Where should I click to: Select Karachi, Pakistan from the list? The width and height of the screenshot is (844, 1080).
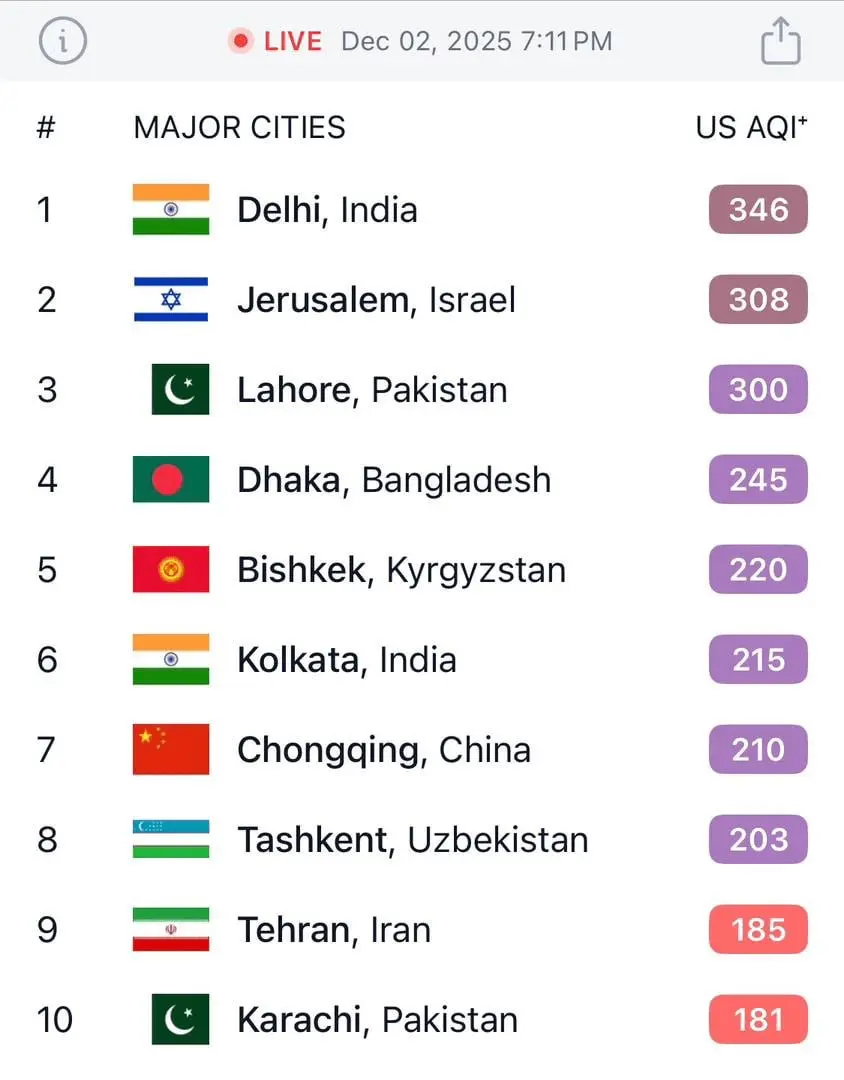coord(377,1020)
